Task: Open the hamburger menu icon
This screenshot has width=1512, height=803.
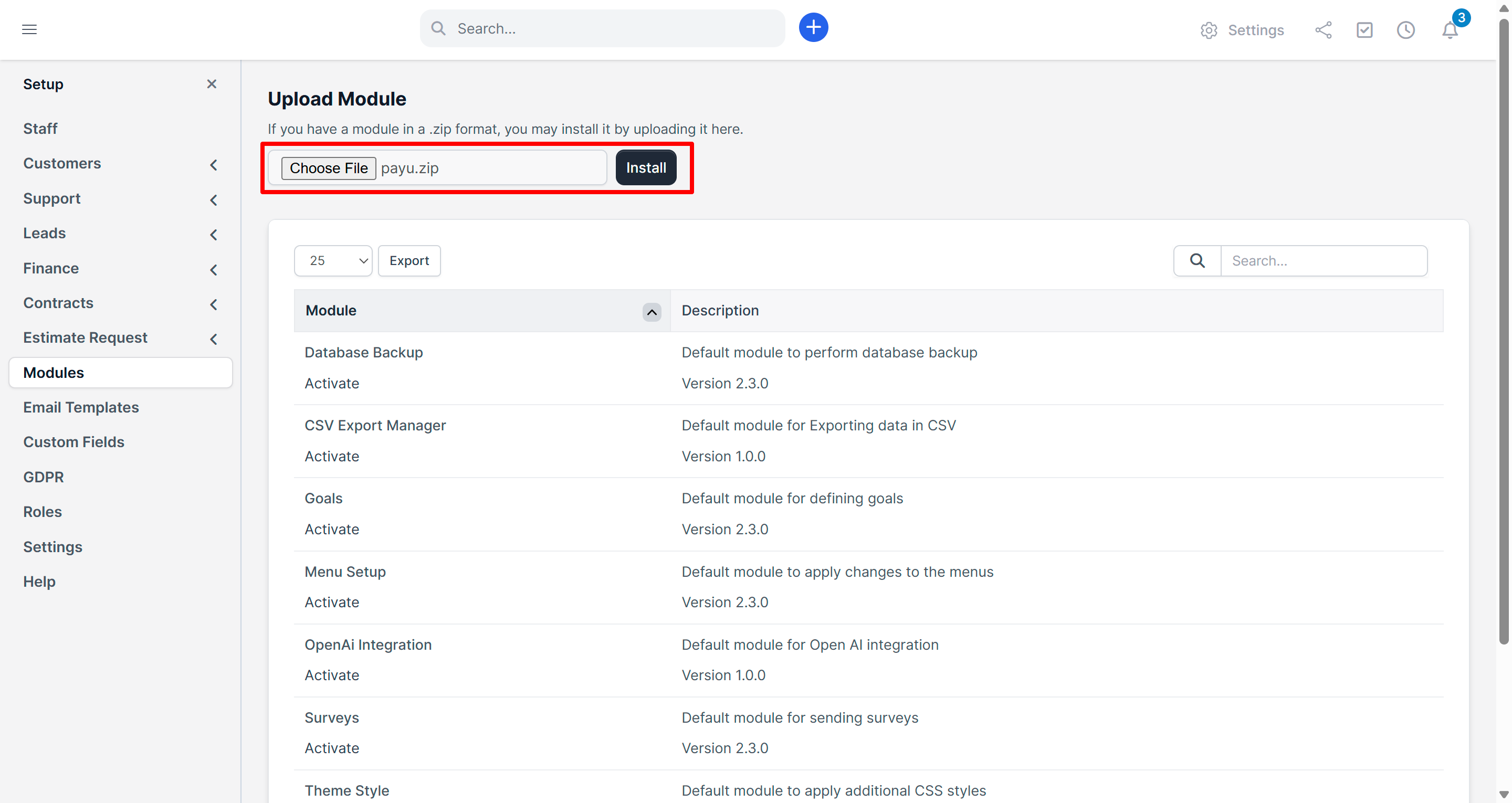Action: 29,29
